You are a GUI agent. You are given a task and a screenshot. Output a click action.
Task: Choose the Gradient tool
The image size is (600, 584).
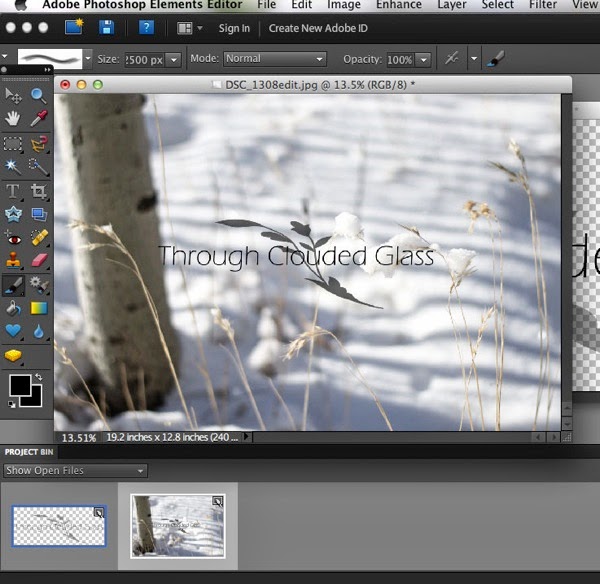click(x=39, y=308)
